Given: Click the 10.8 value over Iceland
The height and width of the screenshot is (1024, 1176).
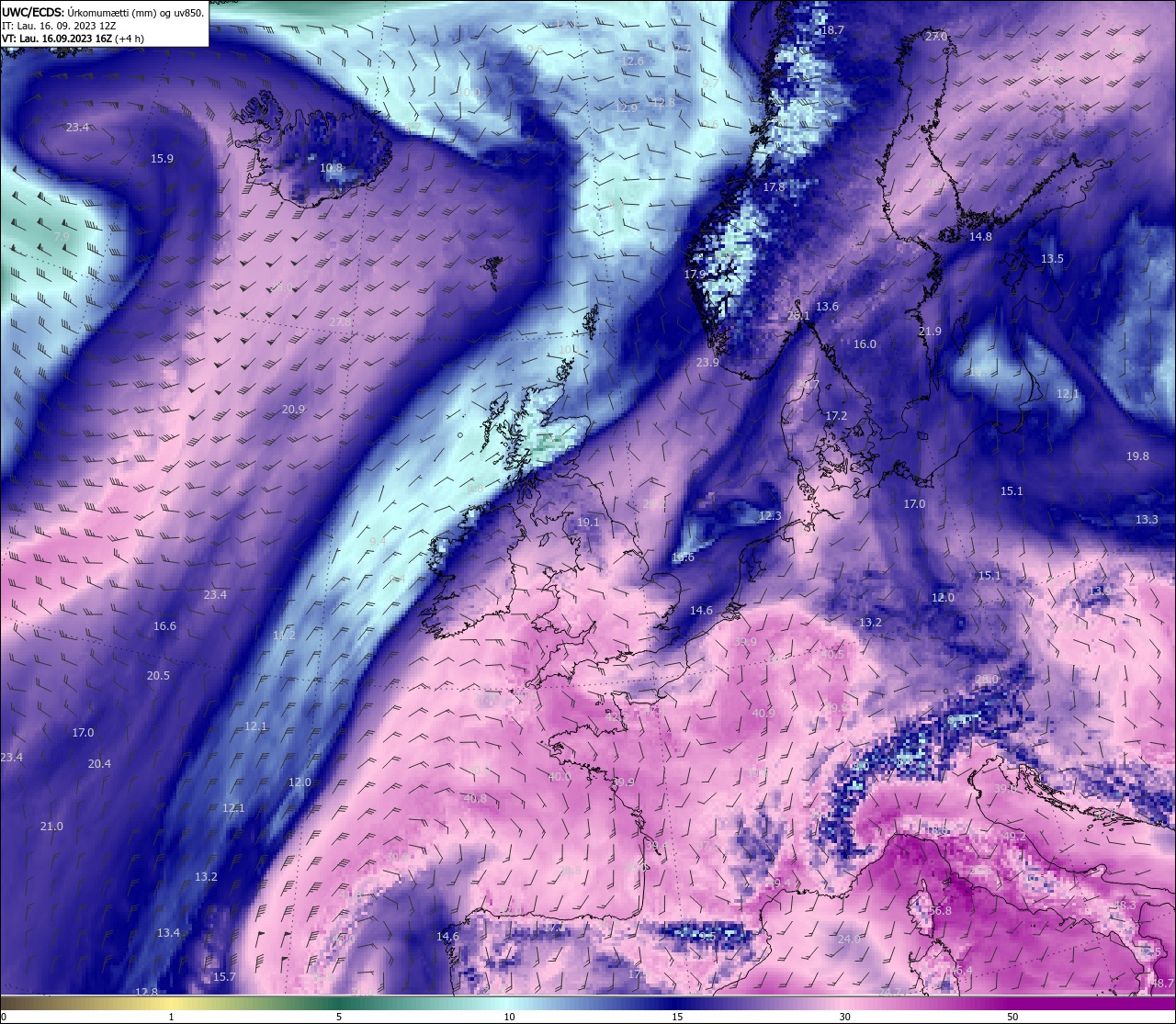Looking at the screenshot, I should point(331,168).
